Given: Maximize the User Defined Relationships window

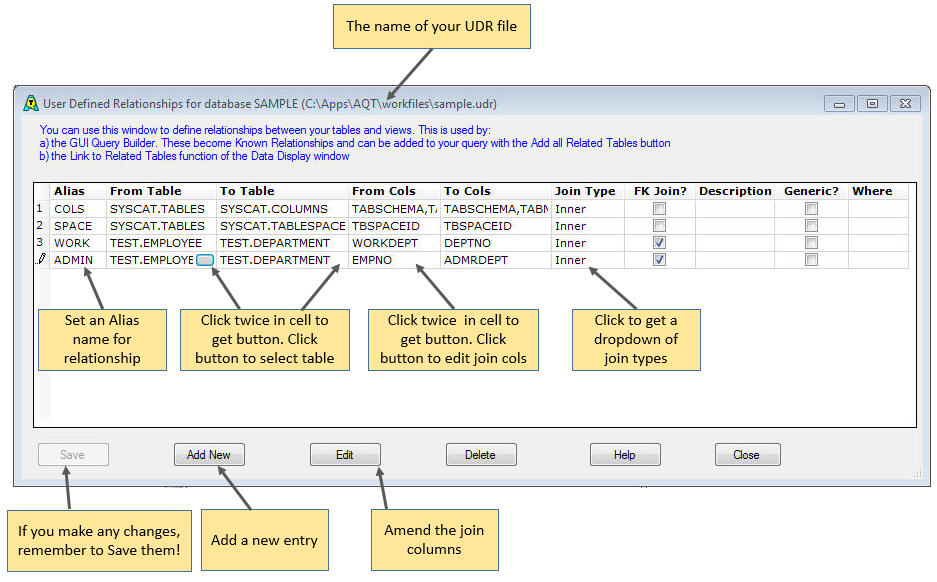Looking at the screenshot, I should [x=872, y=104].
